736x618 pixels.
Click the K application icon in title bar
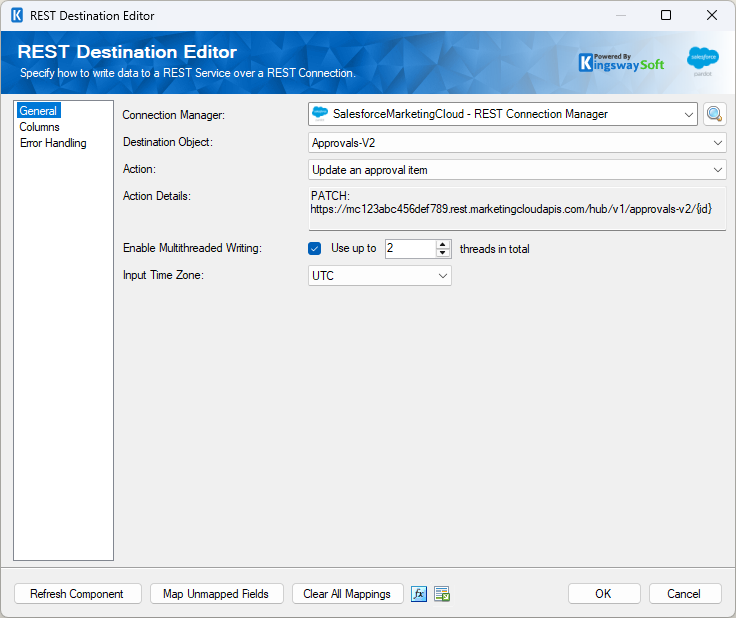point(17,15)
